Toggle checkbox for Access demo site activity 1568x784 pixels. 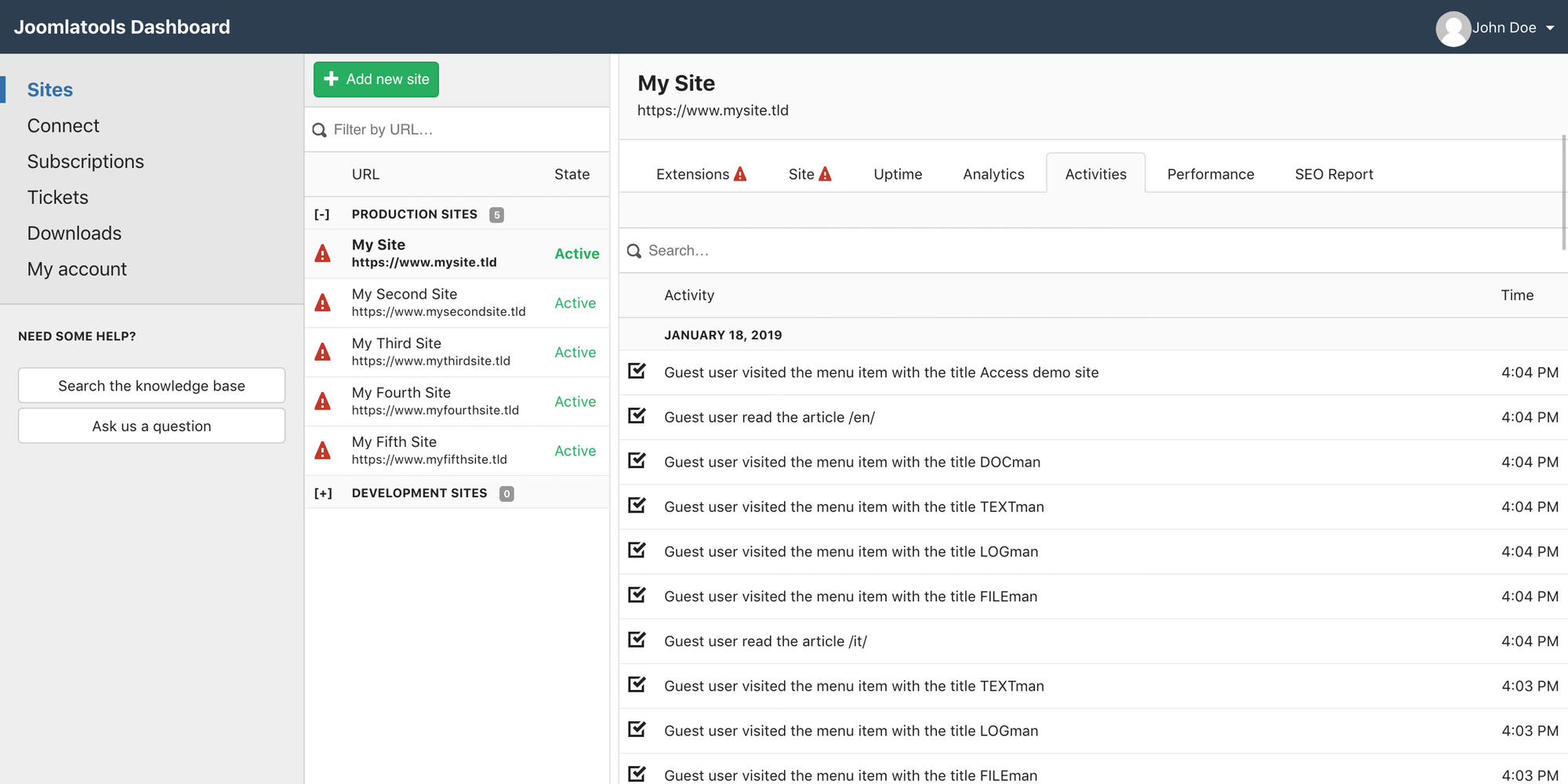(x=637, y=371)
